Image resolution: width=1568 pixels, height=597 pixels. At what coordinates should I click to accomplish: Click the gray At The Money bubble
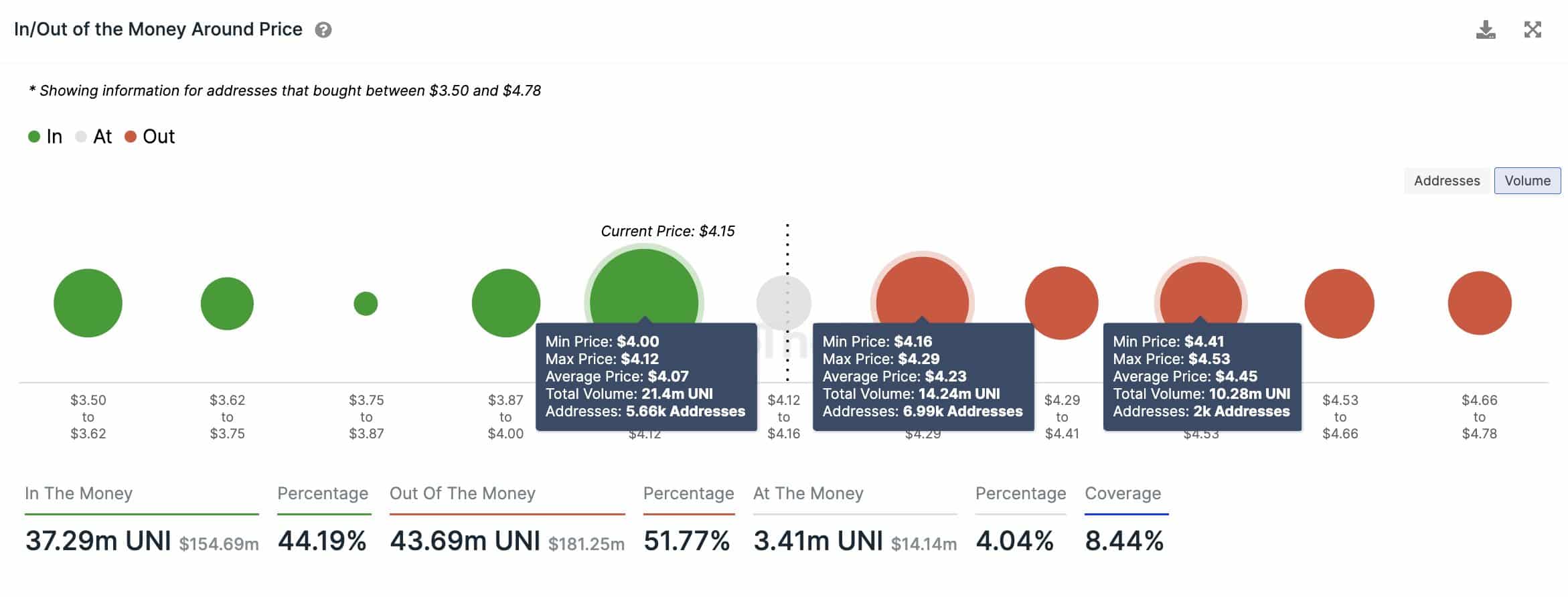(784, 303)
